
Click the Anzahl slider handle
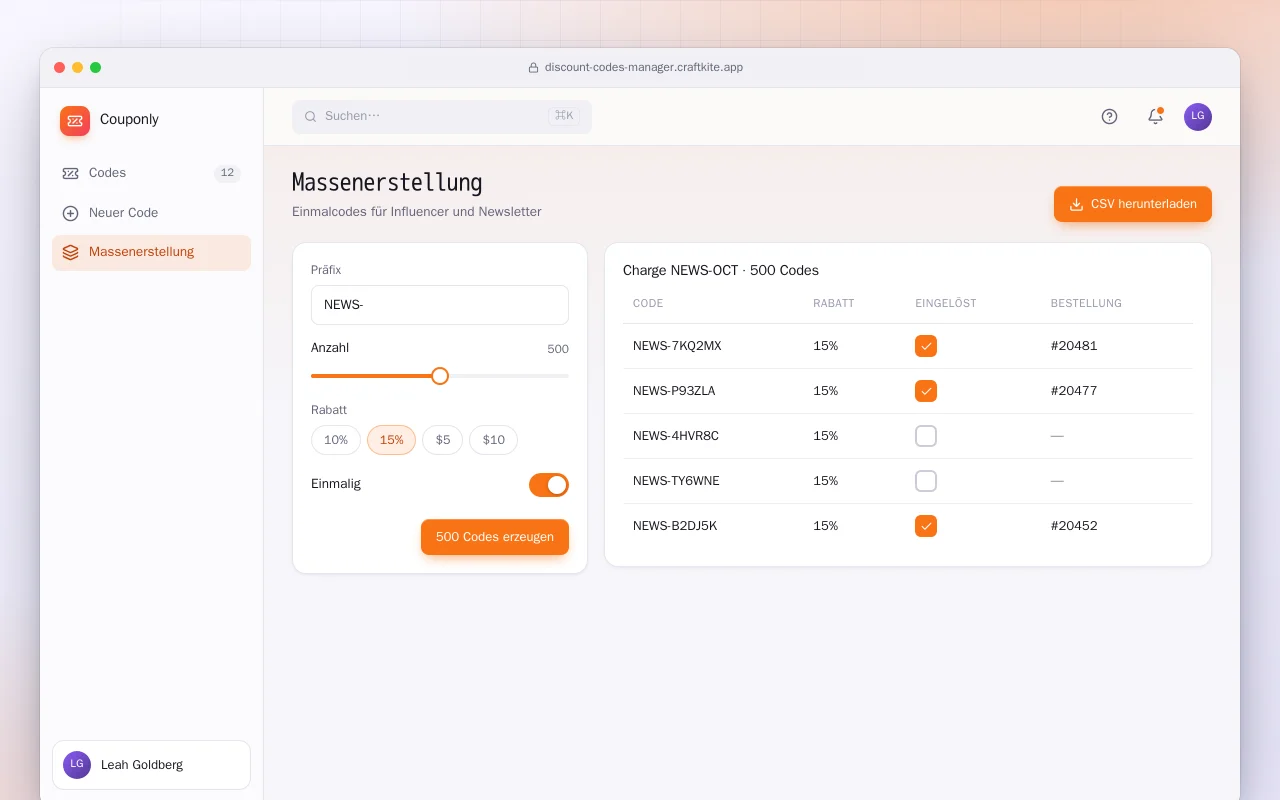pyautogui.click(x=440, y=376)
